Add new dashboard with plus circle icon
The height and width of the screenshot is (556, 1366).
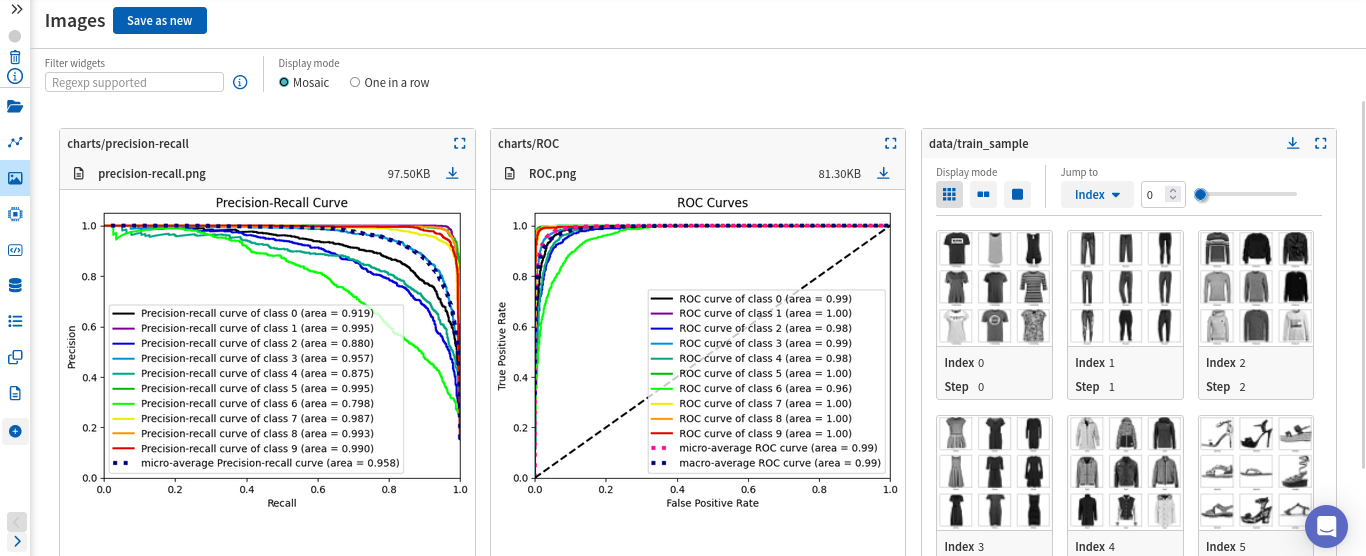tap(15, 431)
